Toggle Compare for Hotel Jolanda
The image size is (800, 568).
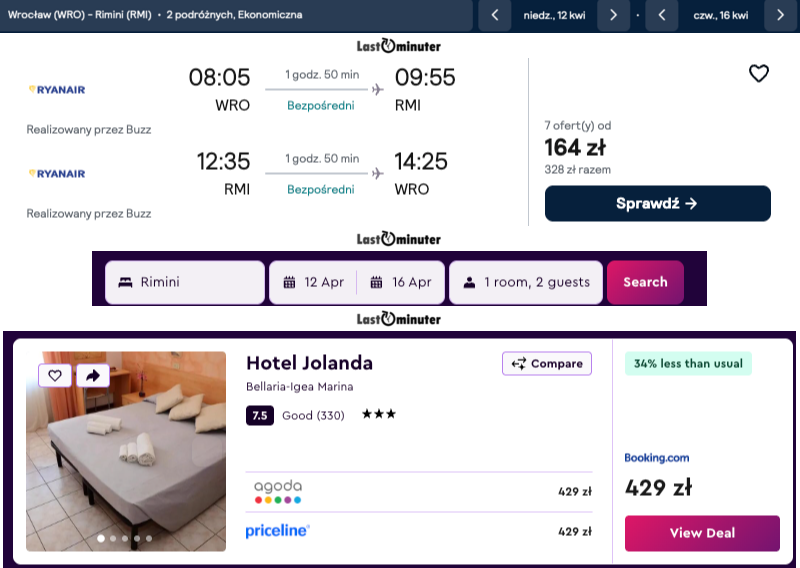coord(547,363)
